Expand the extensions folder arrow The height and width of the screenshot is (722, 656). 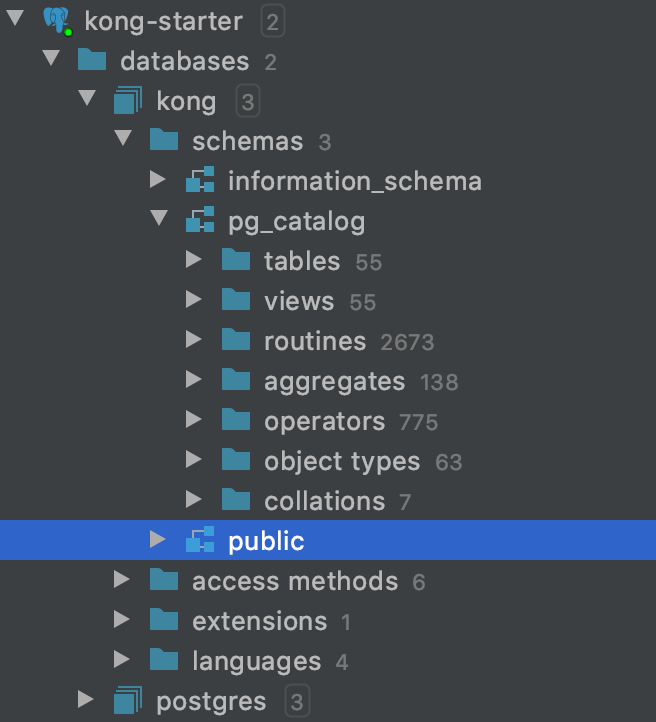tap(122, 619)
